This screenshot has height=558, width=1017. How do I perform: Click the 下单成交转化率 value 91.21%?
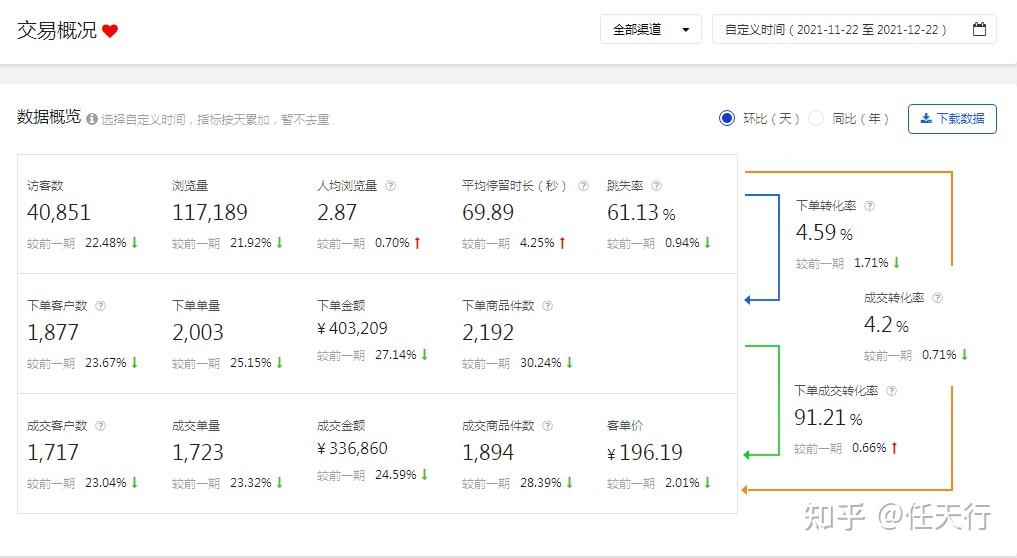point(828,417)
